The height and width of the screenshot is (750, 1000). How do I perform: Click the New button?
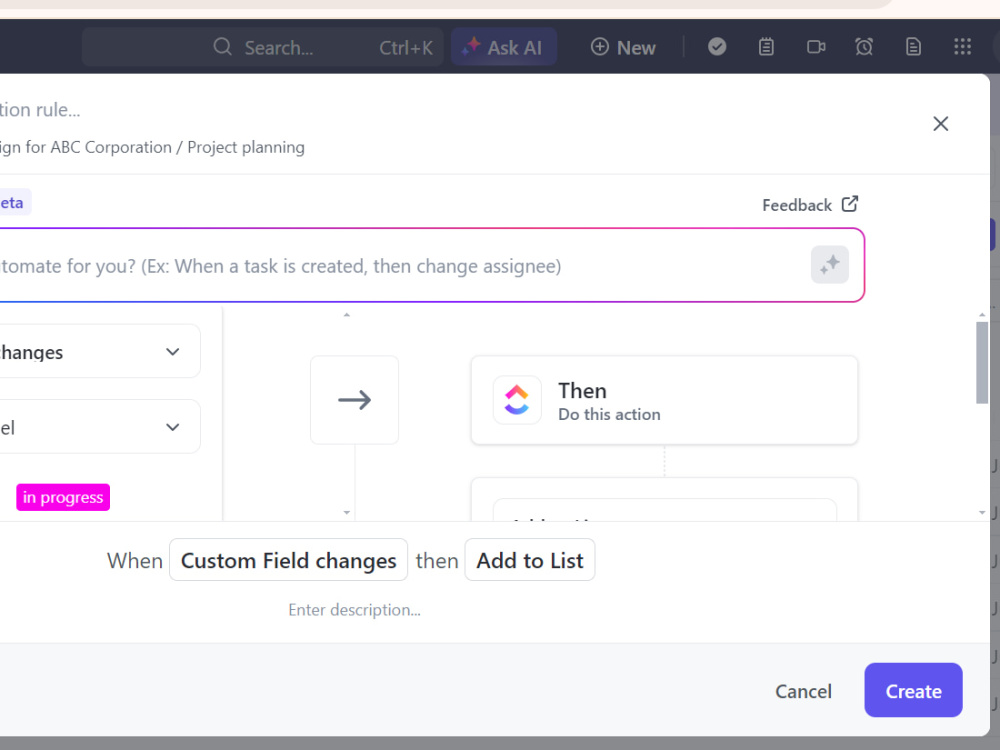pyautogui.click(x=623, y=47)
